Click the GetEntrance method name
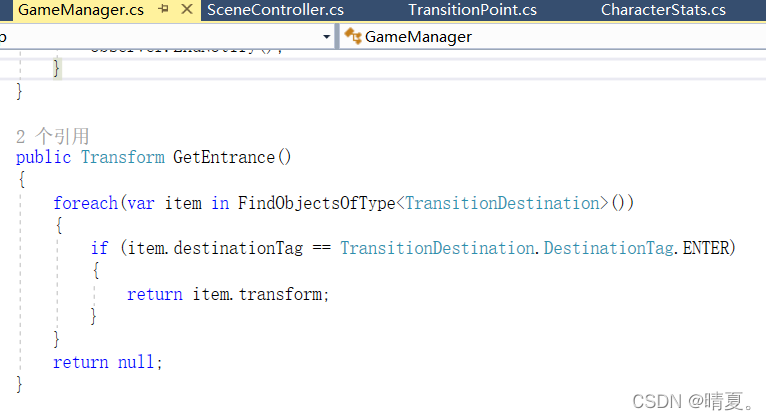766x420 pixels. pos(224,157)
